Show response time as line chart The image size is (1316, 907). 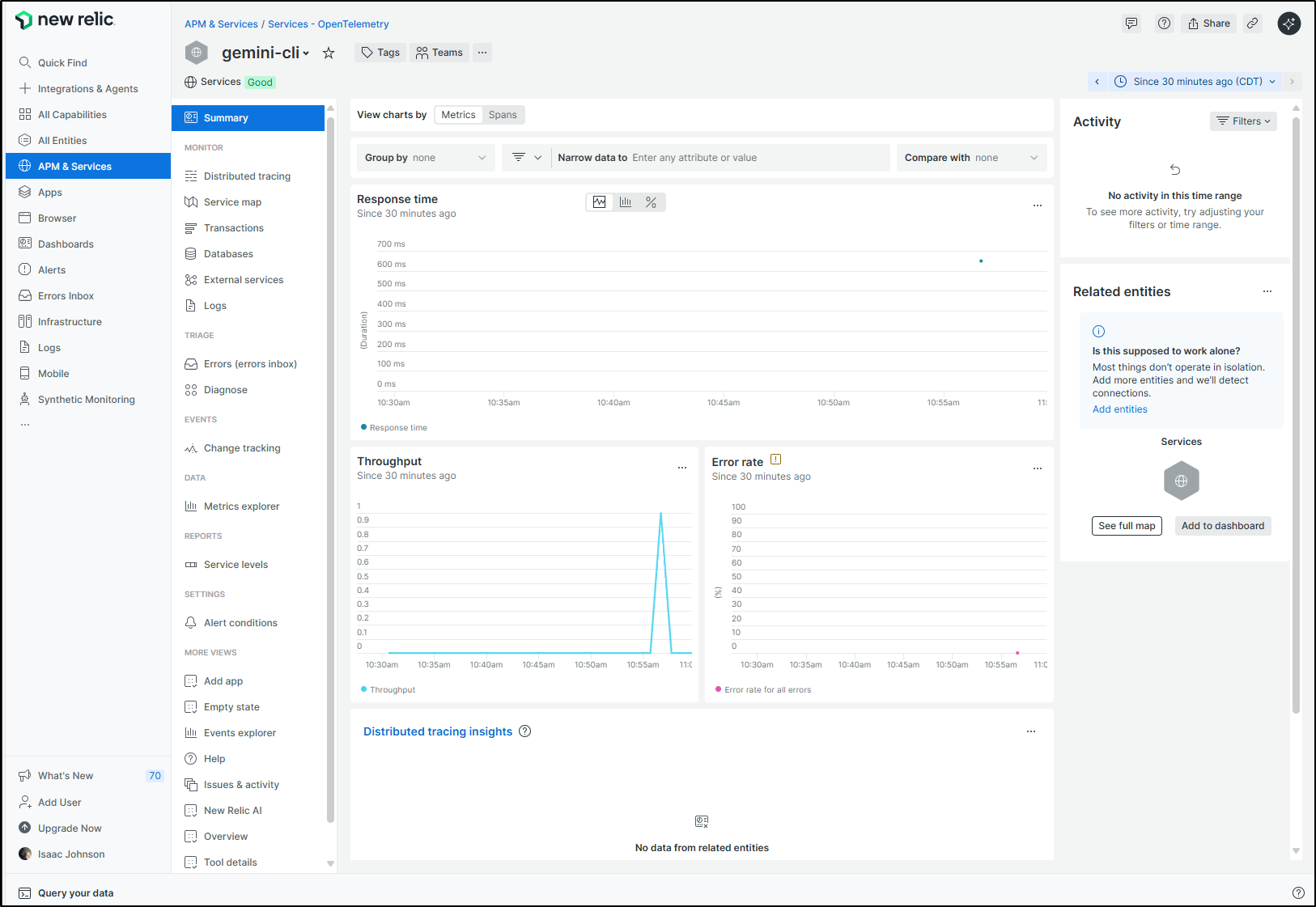tap(599, 202)
